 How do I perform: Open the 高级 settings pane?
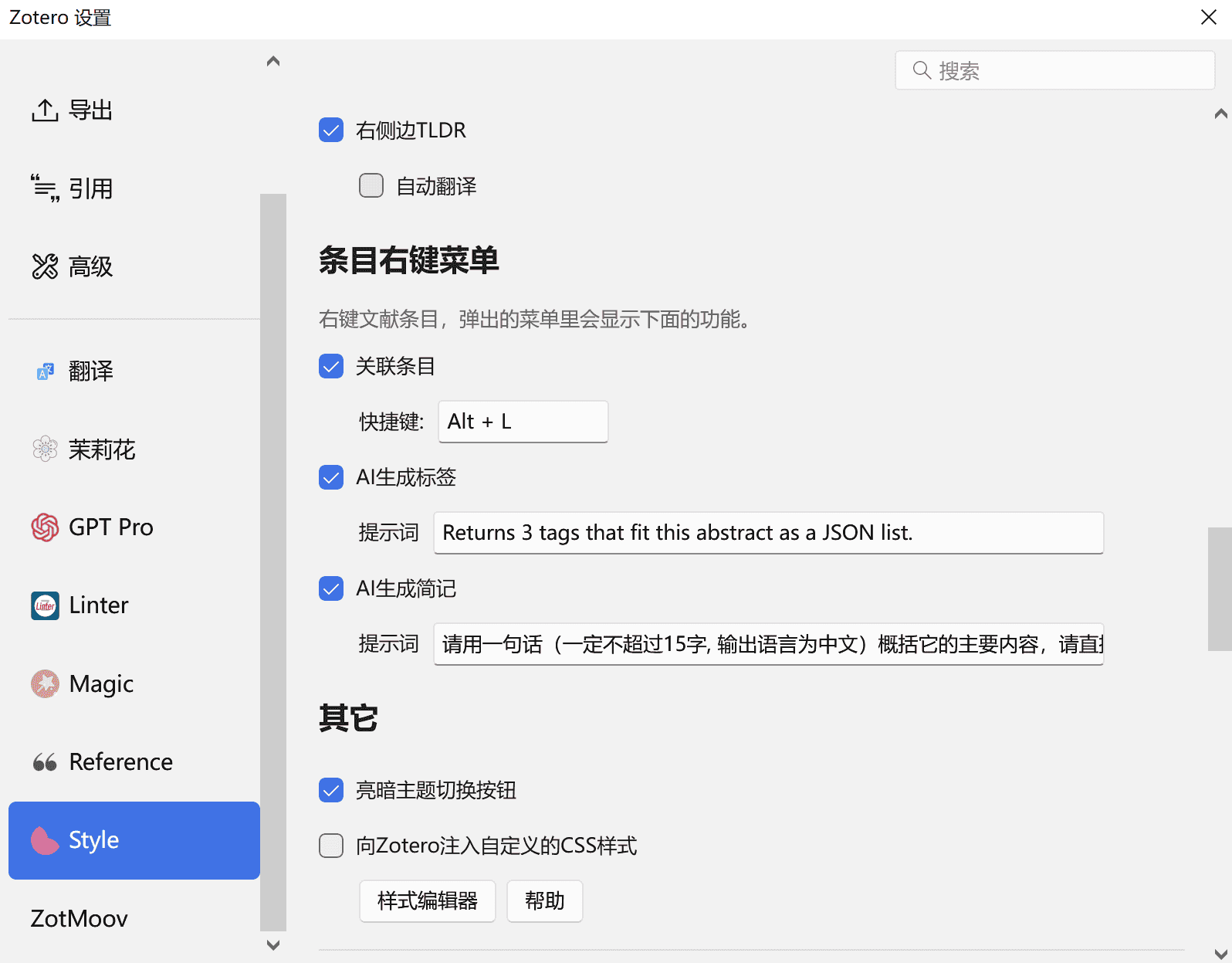[x=134, y=266]
